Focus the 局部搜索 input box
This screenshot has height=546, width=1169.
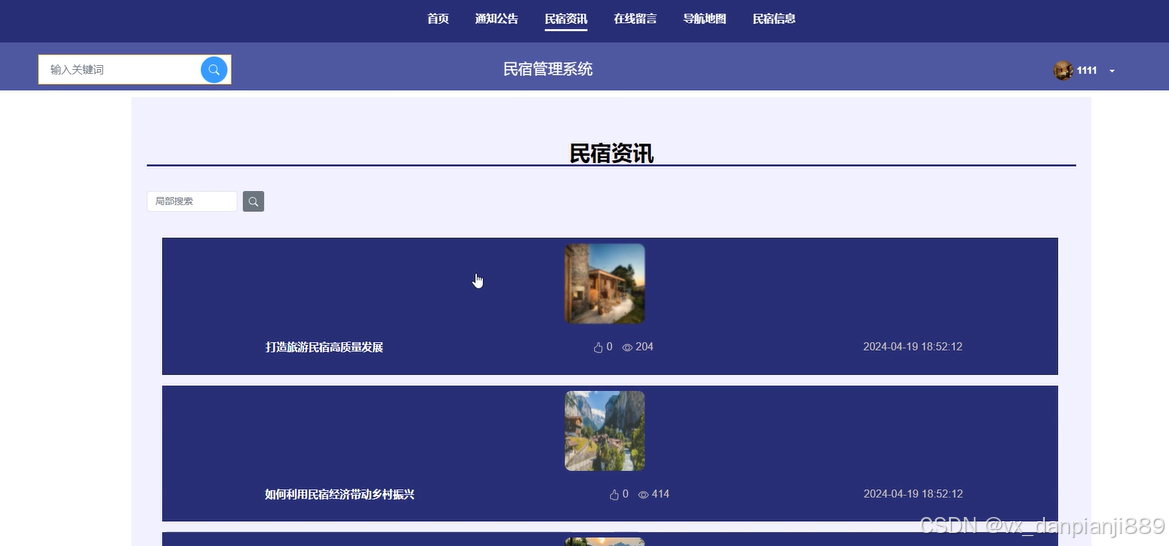(x=192, y=201)
